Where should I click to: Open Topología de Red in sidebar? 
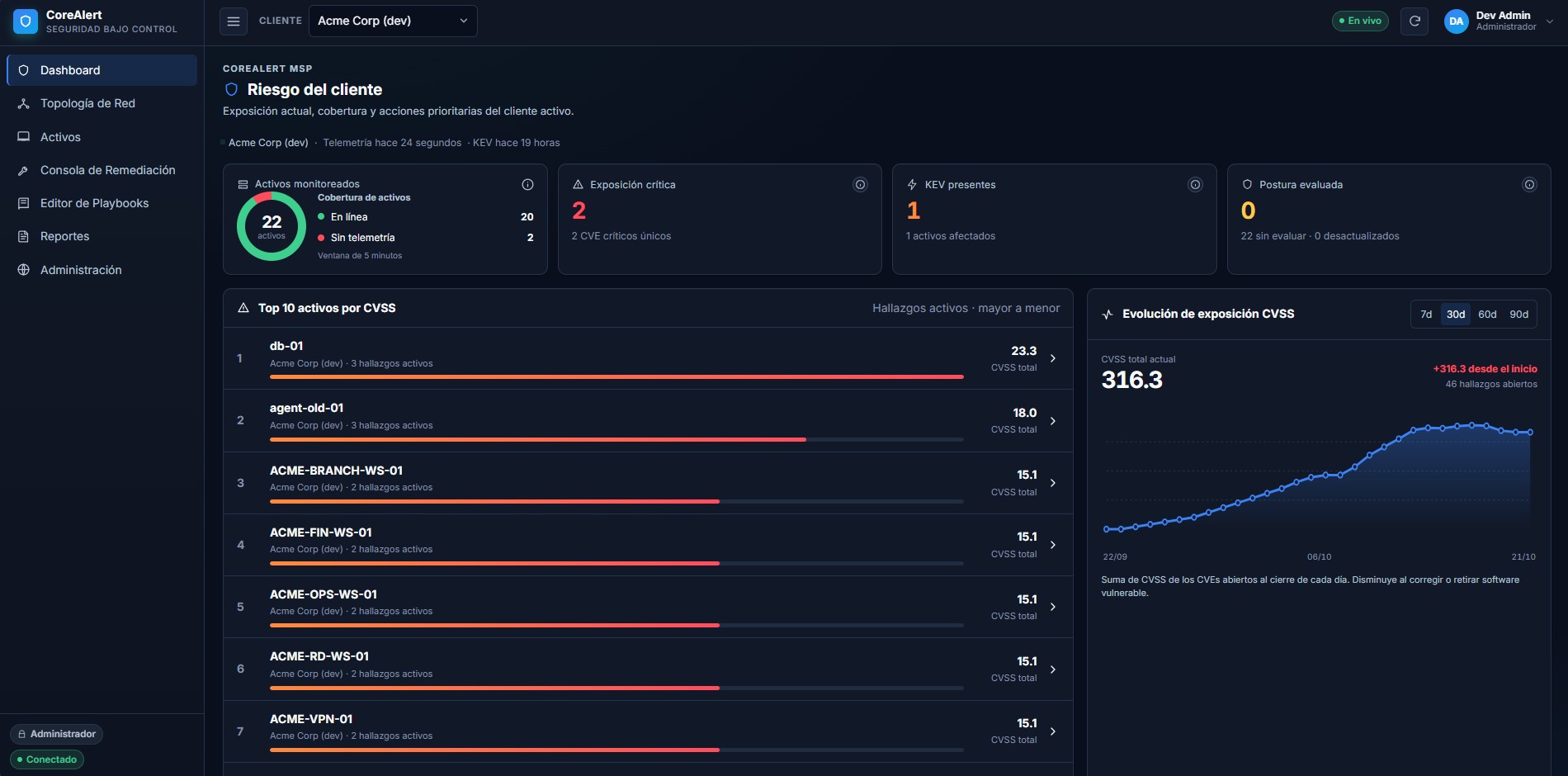point(102,104)
